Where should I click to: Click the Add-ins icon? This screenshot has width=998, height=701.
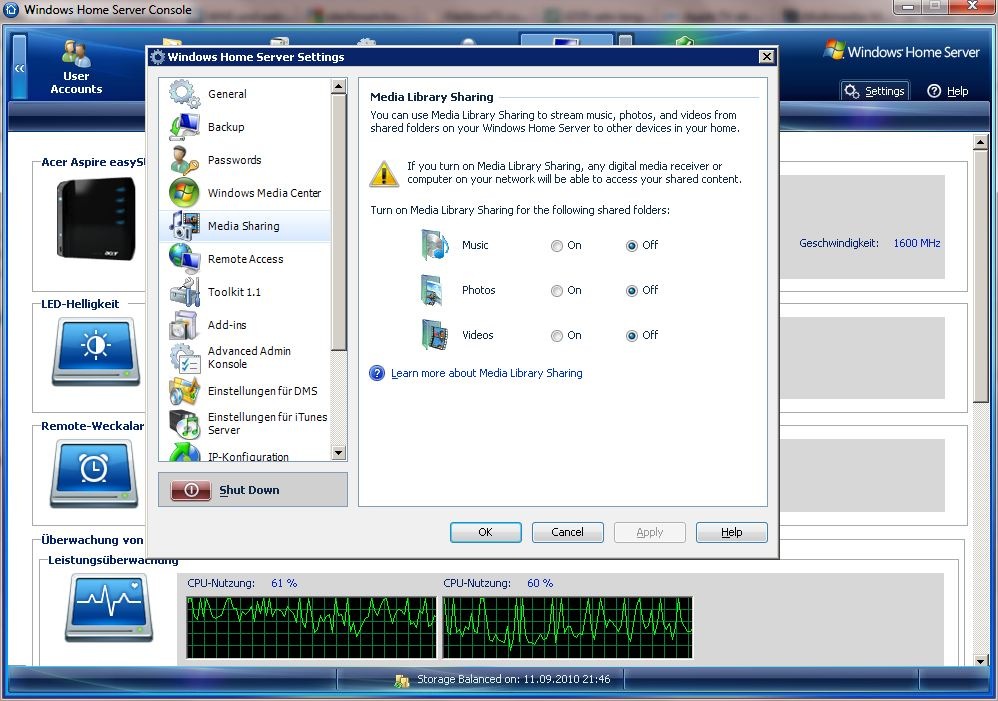click(185, 325)
